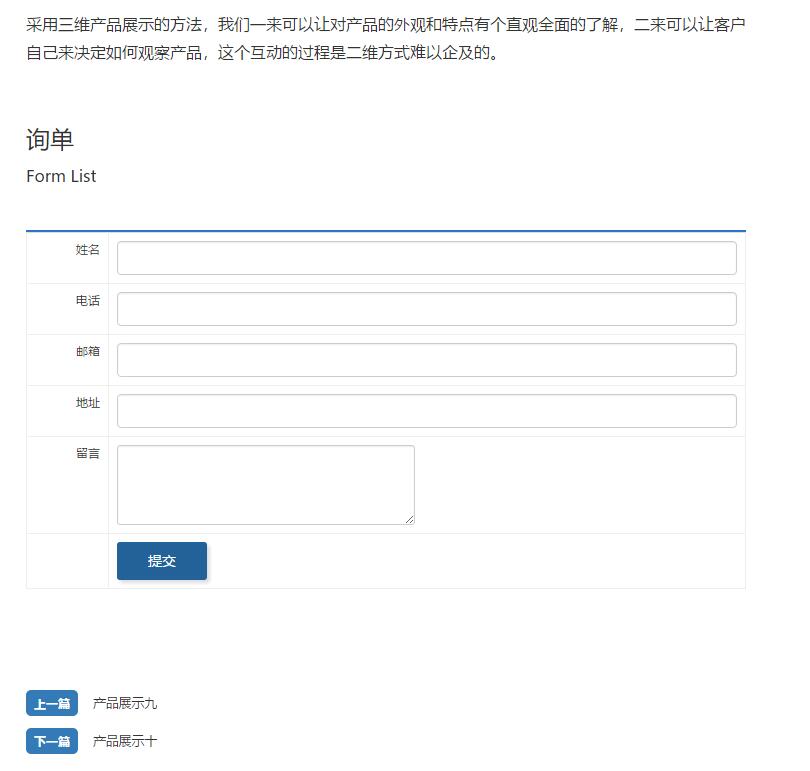This screenshot has width=810, height=771.
Task: Click into the 地址 address field
Action: pyautogui.click(x=426, y=411)
